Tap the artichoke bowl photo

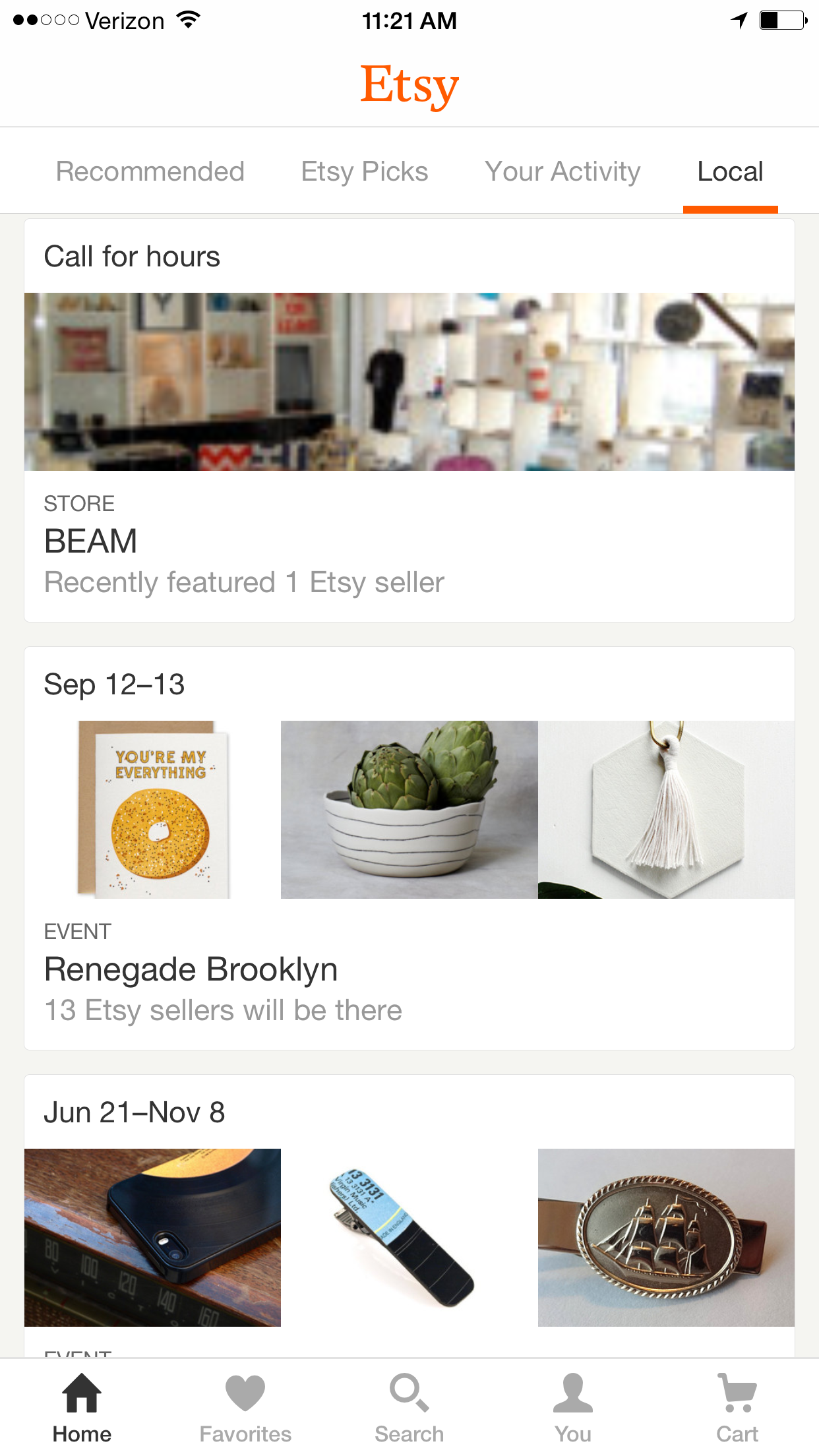409,810
